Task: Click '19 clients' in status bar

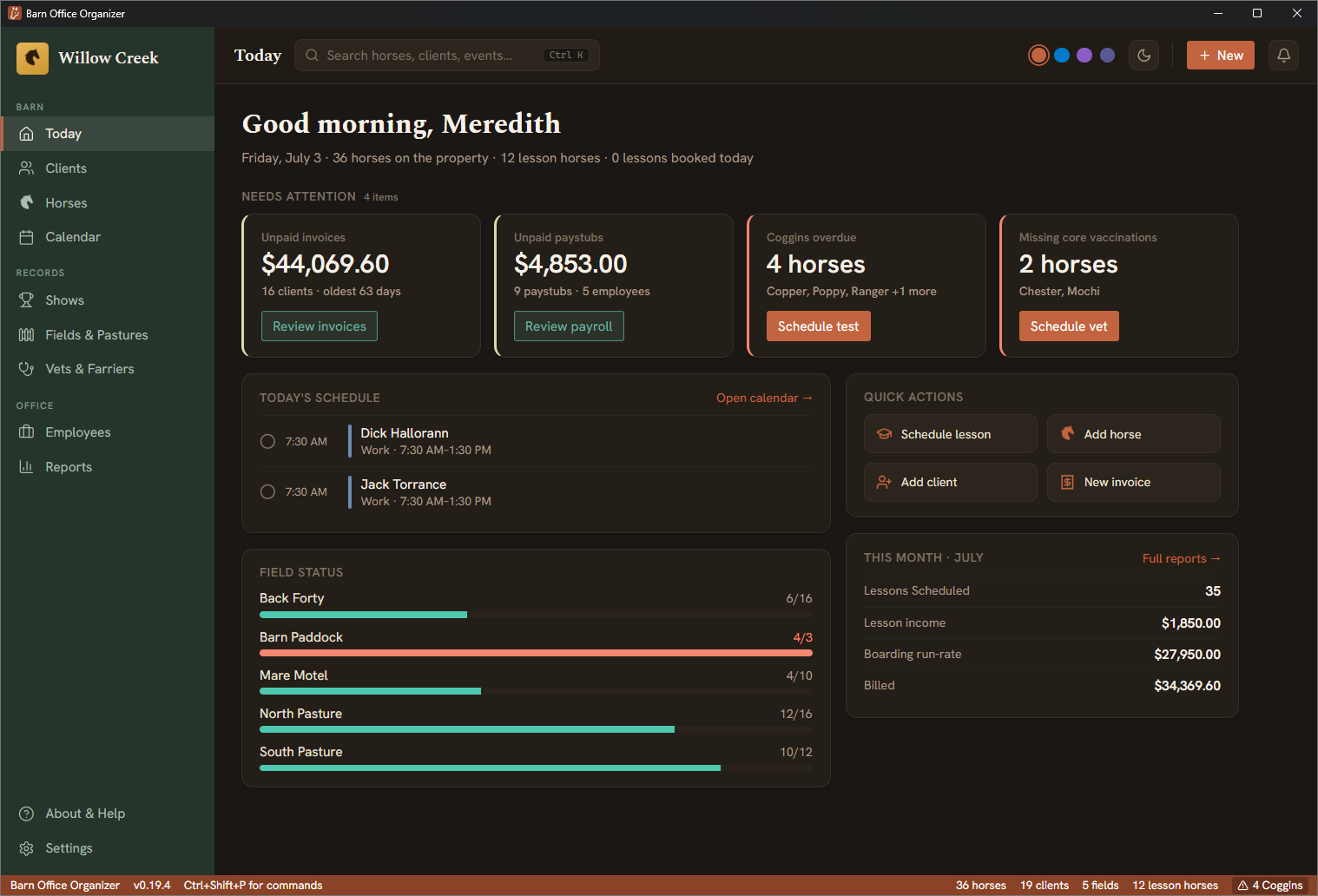Action: [1045, 886]
